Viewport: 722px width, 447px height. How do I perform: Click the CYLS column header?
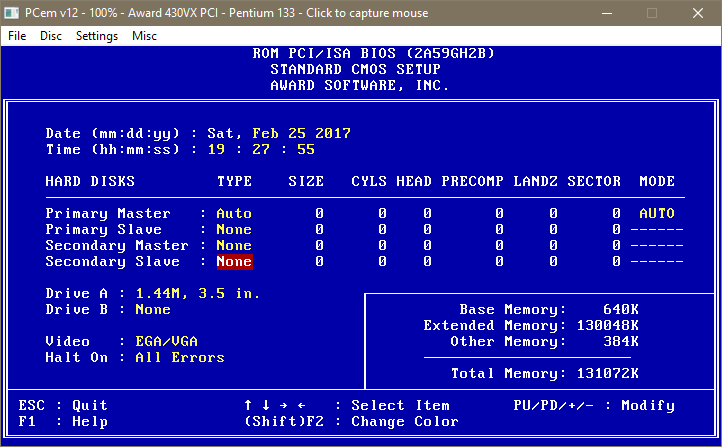[369, 181]
